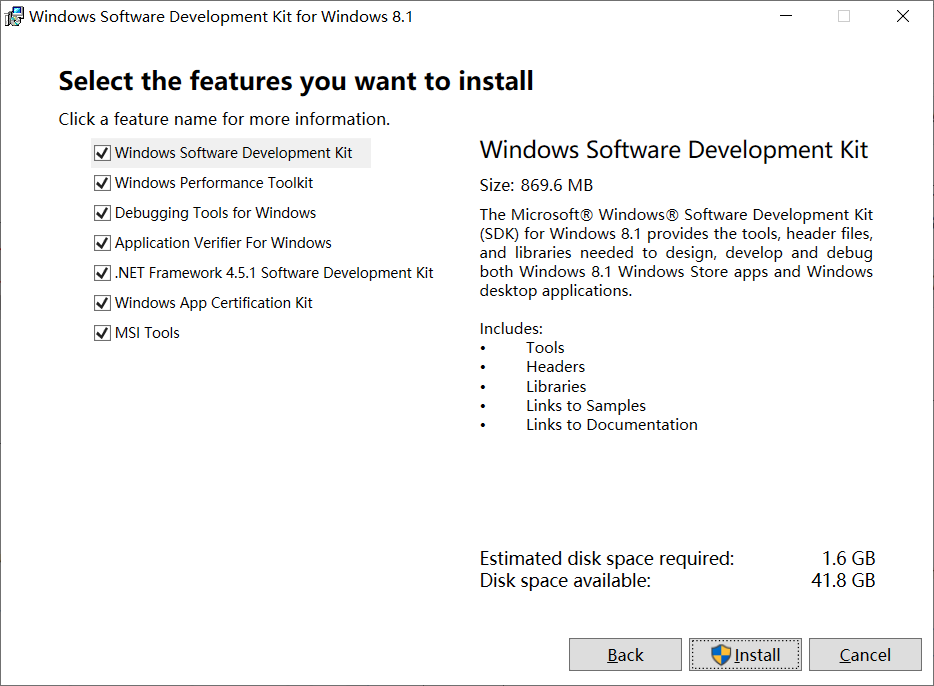934x686 pixels.
Task: Click the Tools entry under Includes
Action: pyautogui.click(x=545, y=348)
